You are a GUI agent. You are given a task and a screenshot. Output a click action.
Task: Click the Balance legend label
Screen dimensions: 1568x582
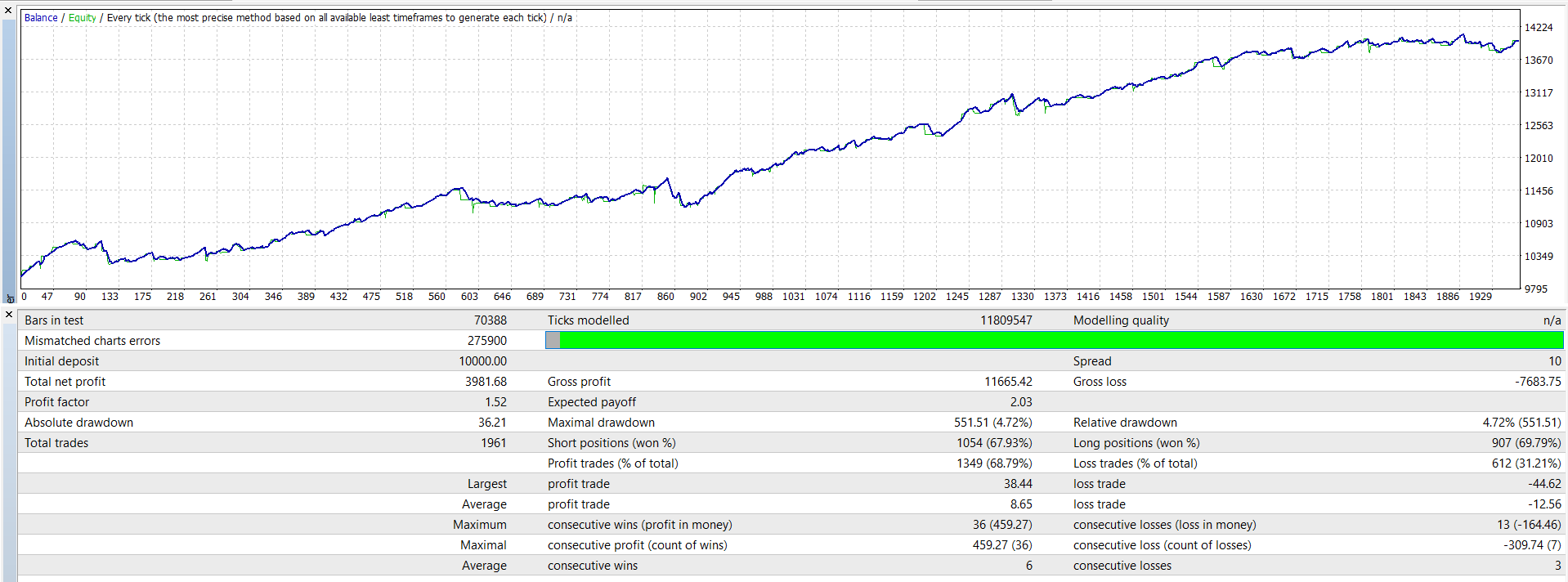pyautogui.click(x=41, y=17)
